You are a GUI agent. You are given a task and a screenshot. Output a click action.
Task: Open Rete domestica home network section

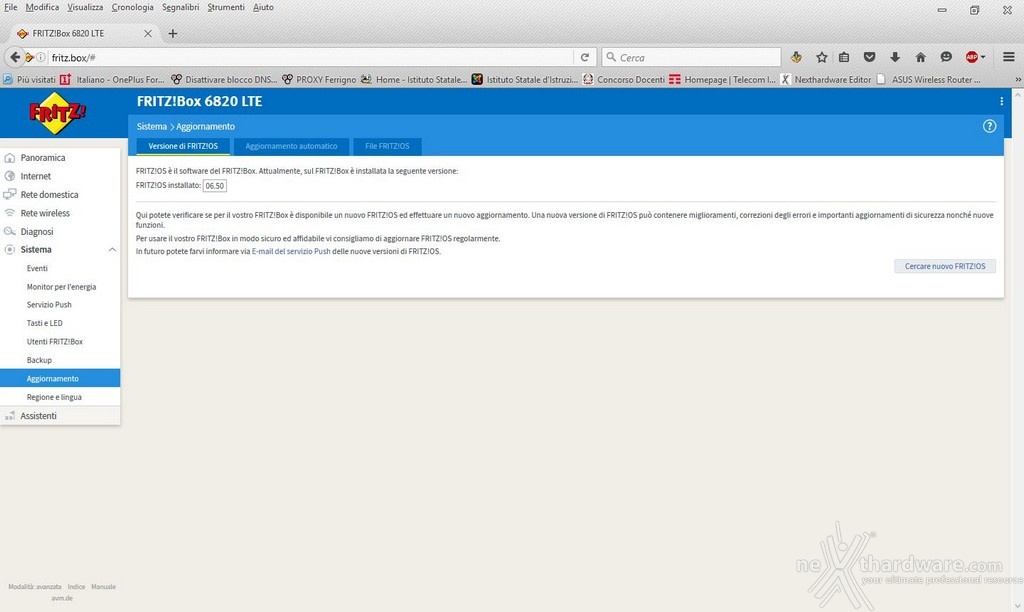click(x=49, y=195)
